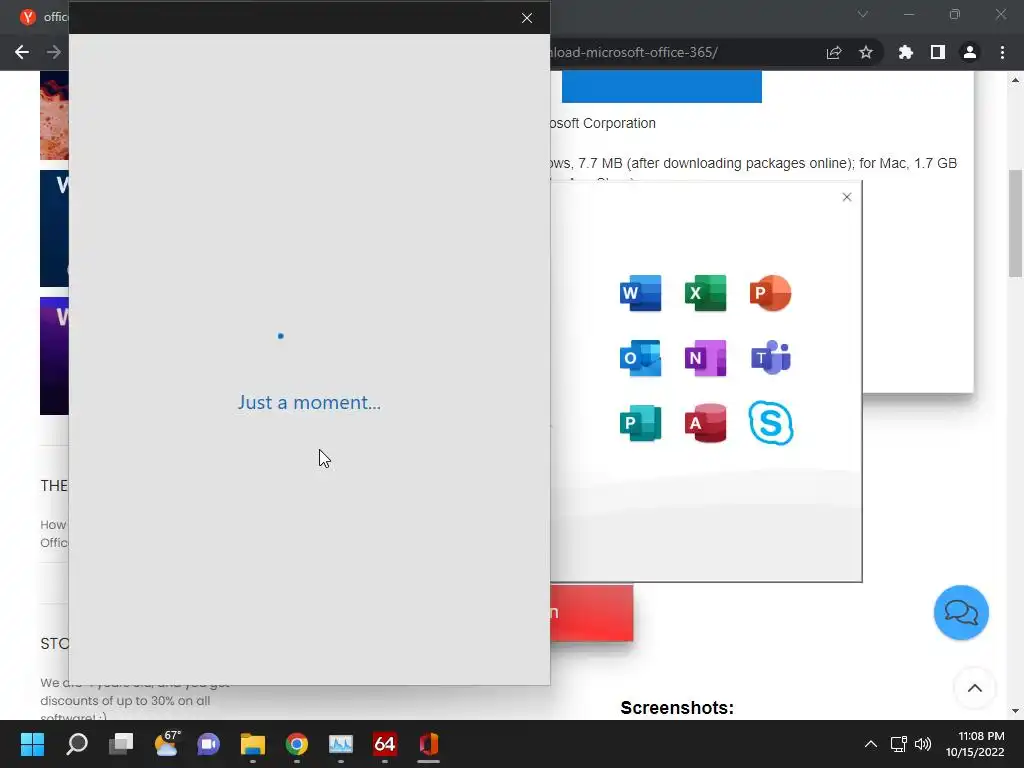Close the Office splash window

point(847,197)
